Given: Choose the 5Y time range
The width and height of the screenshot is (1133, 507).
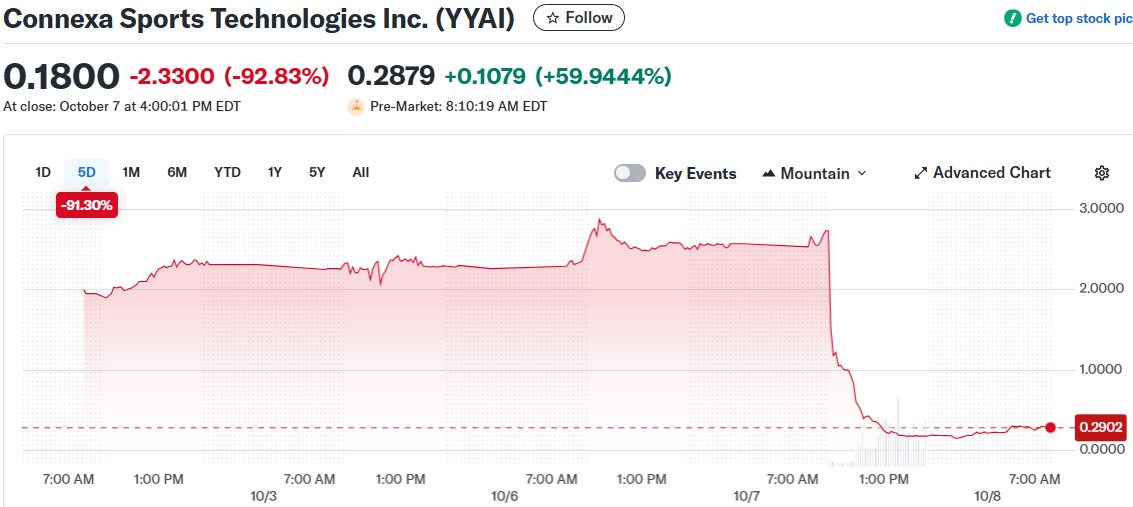Looking at the screenshot, I should [x=317, y=172].
